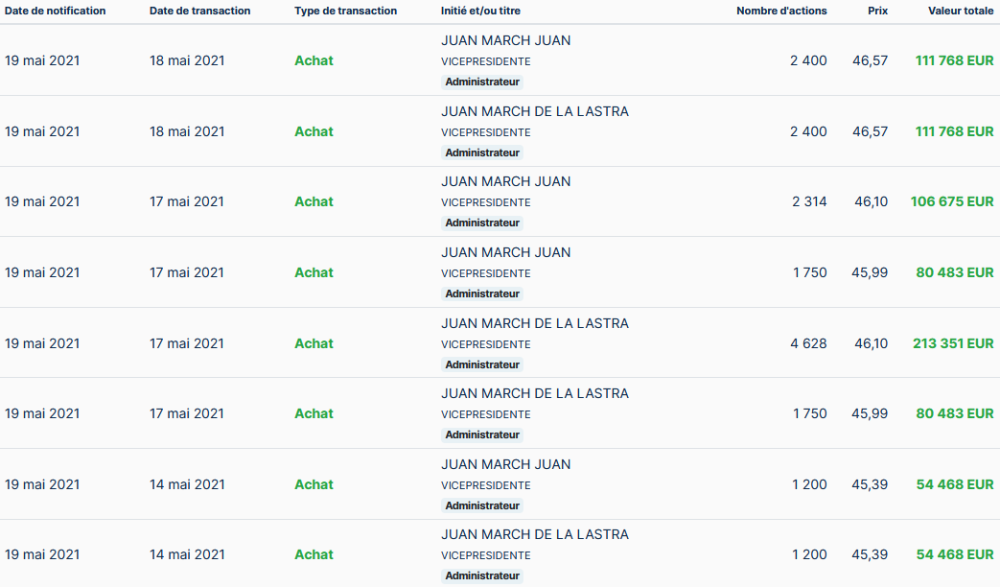Sort by the Valeur totale header
This screenshot has width=1000, height=587.
(961, 11)
